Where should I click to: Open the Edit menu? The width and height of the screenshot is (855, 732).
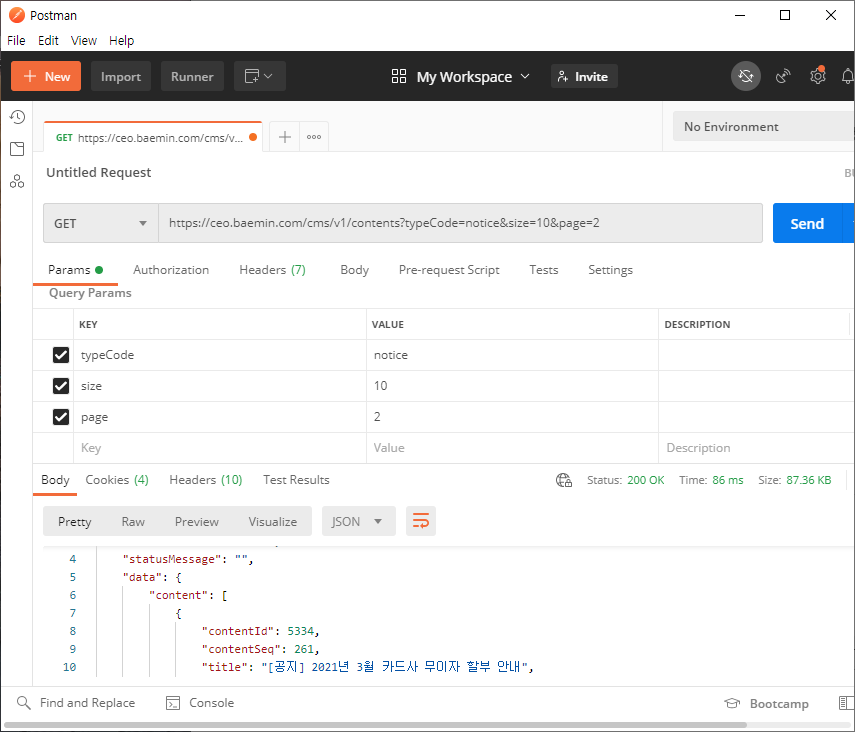coord(48,40)
